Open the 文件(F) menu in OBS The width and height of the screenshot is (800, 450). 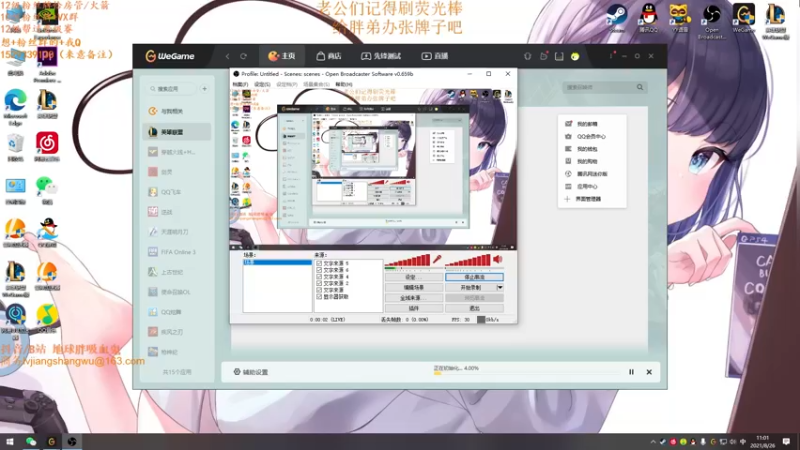point(240,84)
